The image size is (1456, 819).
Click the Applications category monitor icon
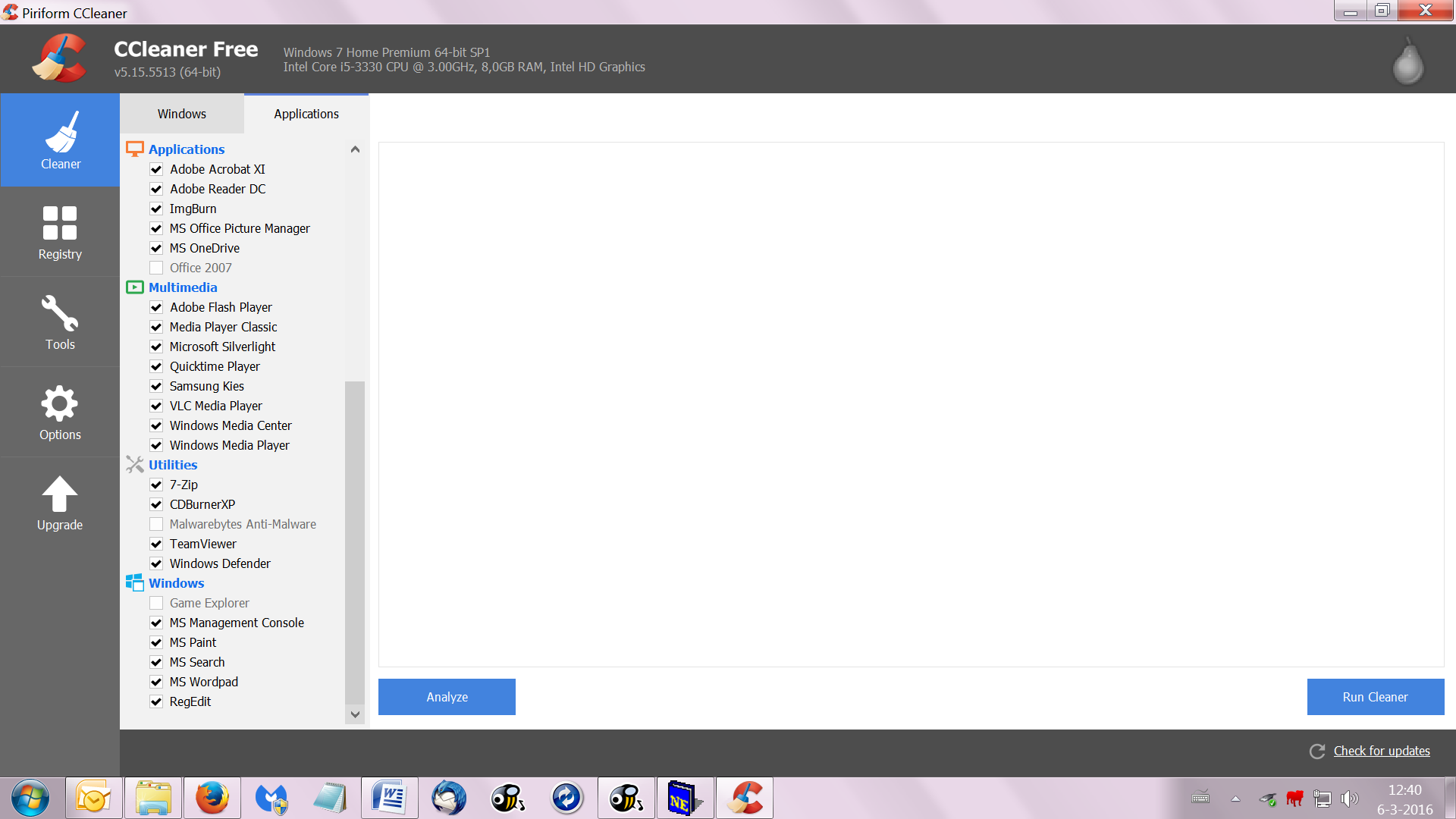coord(134,149)
